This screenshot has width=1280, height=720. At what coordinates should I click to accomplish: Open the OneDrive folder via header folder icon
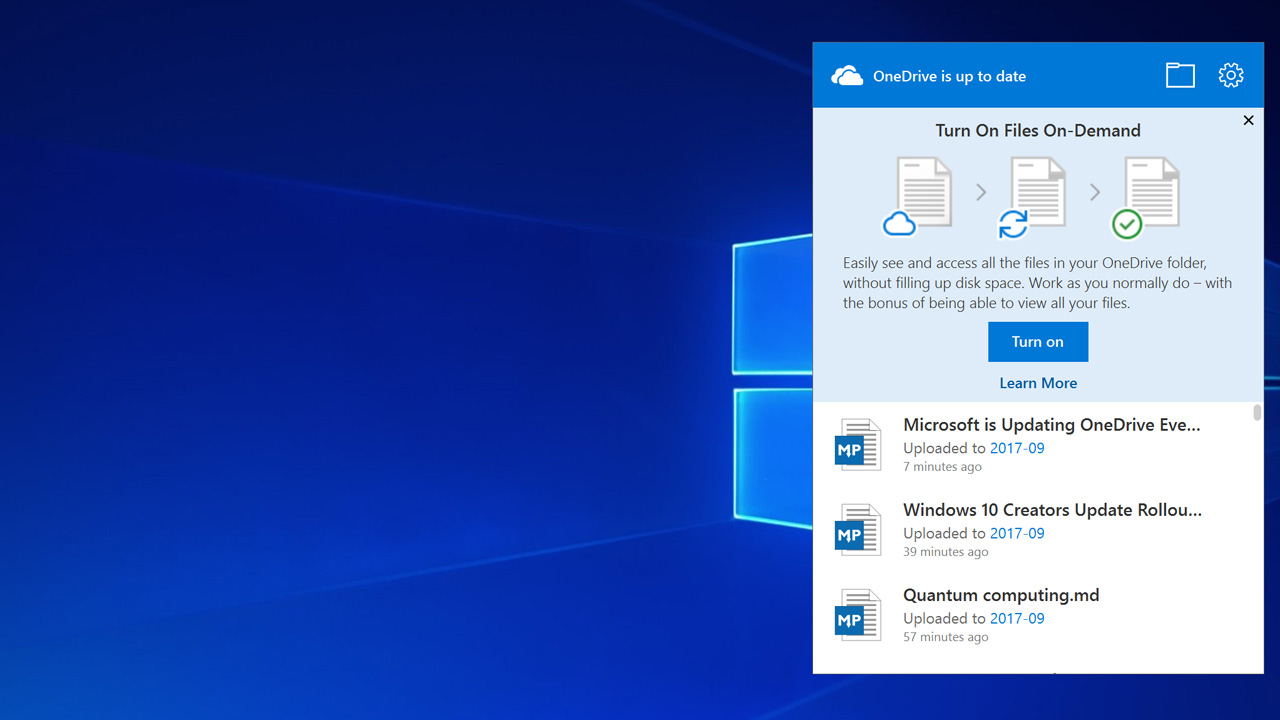[1180, 76]
